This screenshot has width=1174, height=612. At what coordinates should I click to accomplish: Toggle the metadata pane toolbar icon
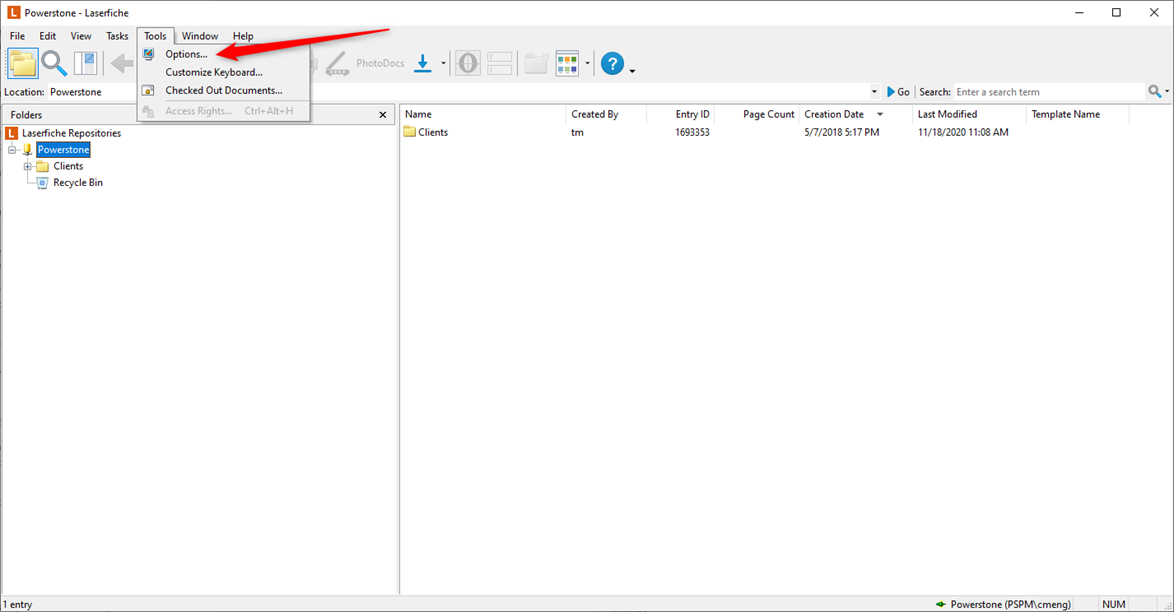85,64
